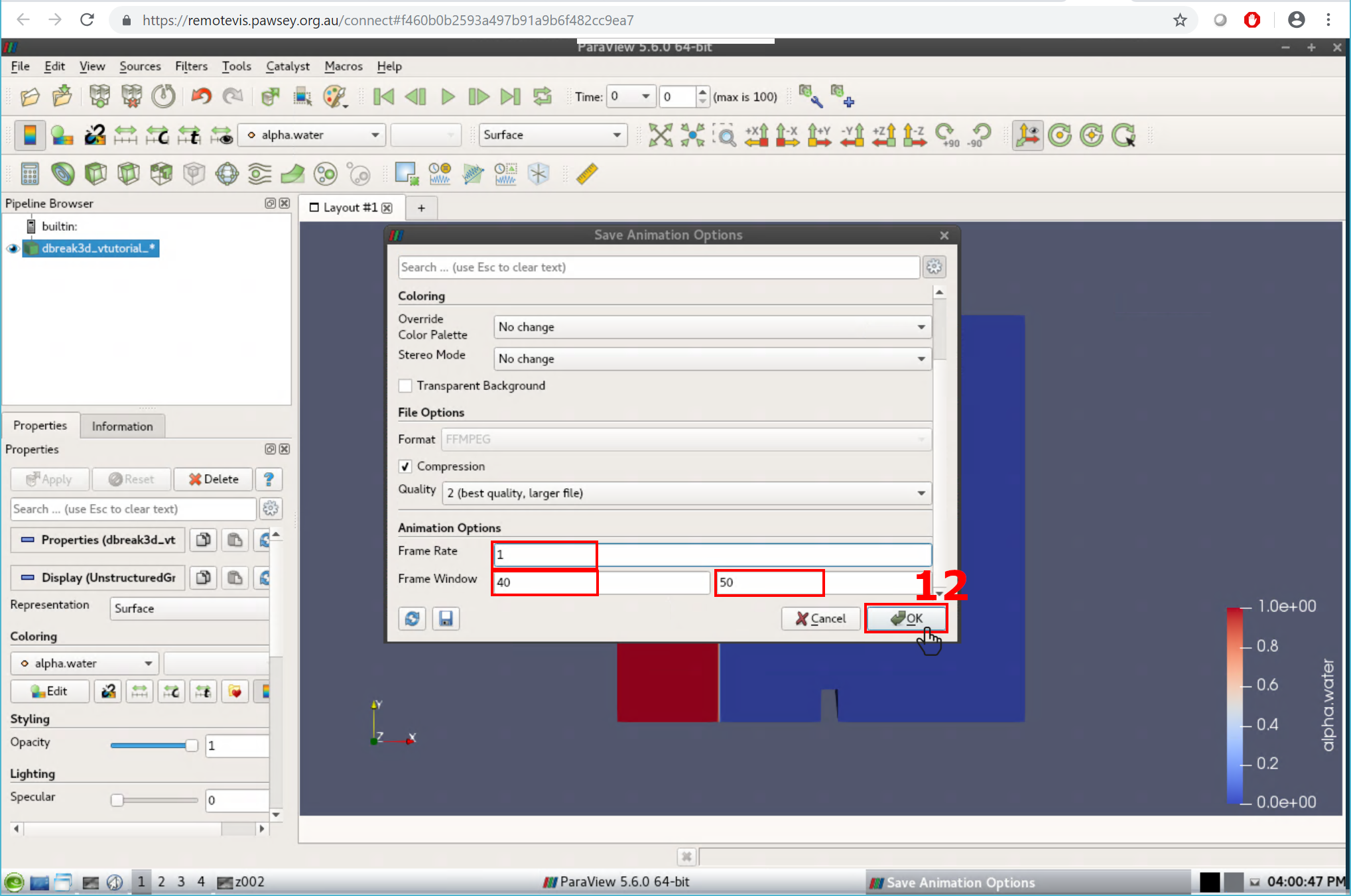
Task: Click the Edit color map button
Action: [x=50, y=692]
